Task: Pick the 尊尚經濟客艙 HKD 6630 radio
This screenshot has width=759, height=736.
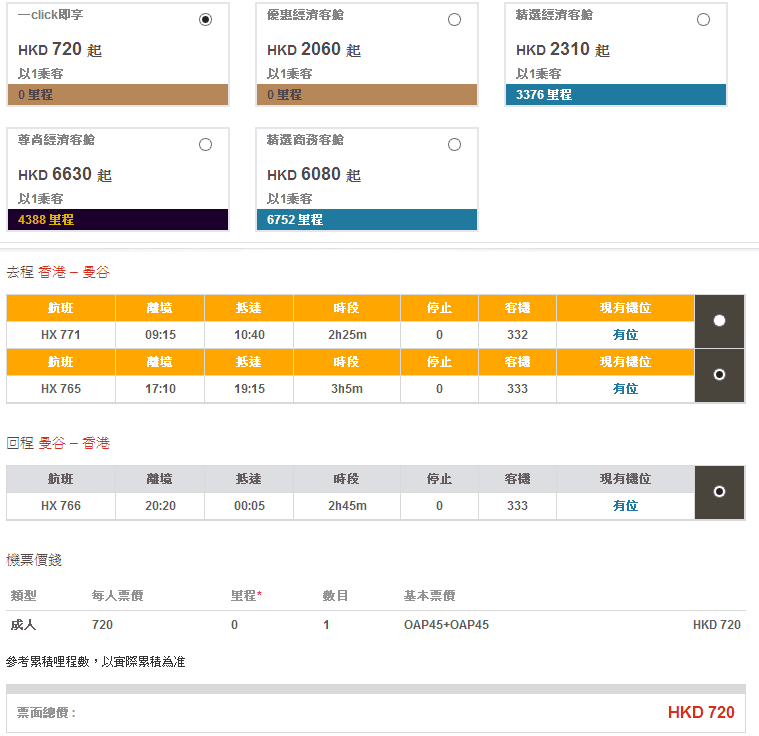Action: 205,145
